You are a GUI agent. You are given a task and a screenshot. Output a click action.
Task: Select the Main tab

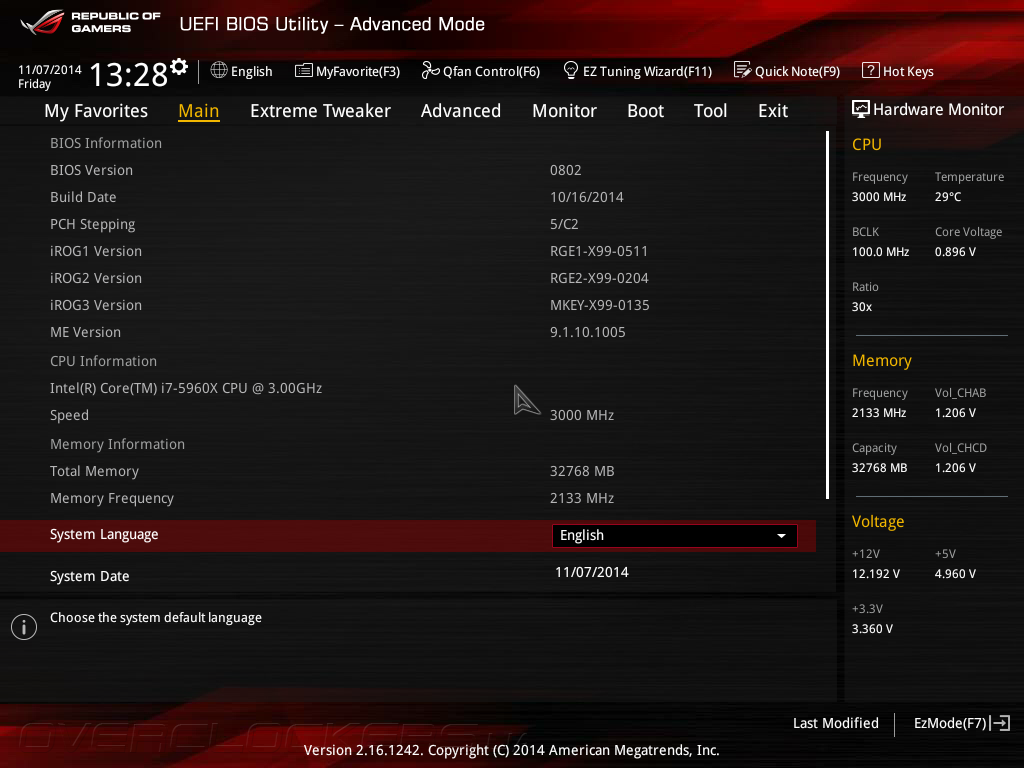(199, 111)
